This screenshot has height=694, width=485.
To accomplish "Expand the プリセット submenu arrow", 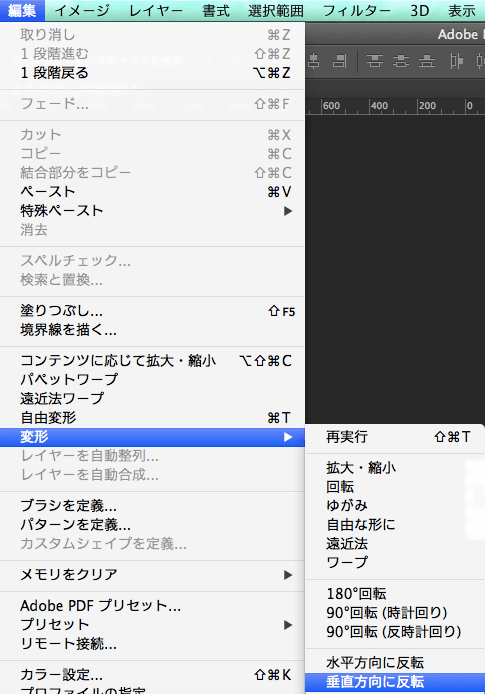I will (x=288, y=625).
